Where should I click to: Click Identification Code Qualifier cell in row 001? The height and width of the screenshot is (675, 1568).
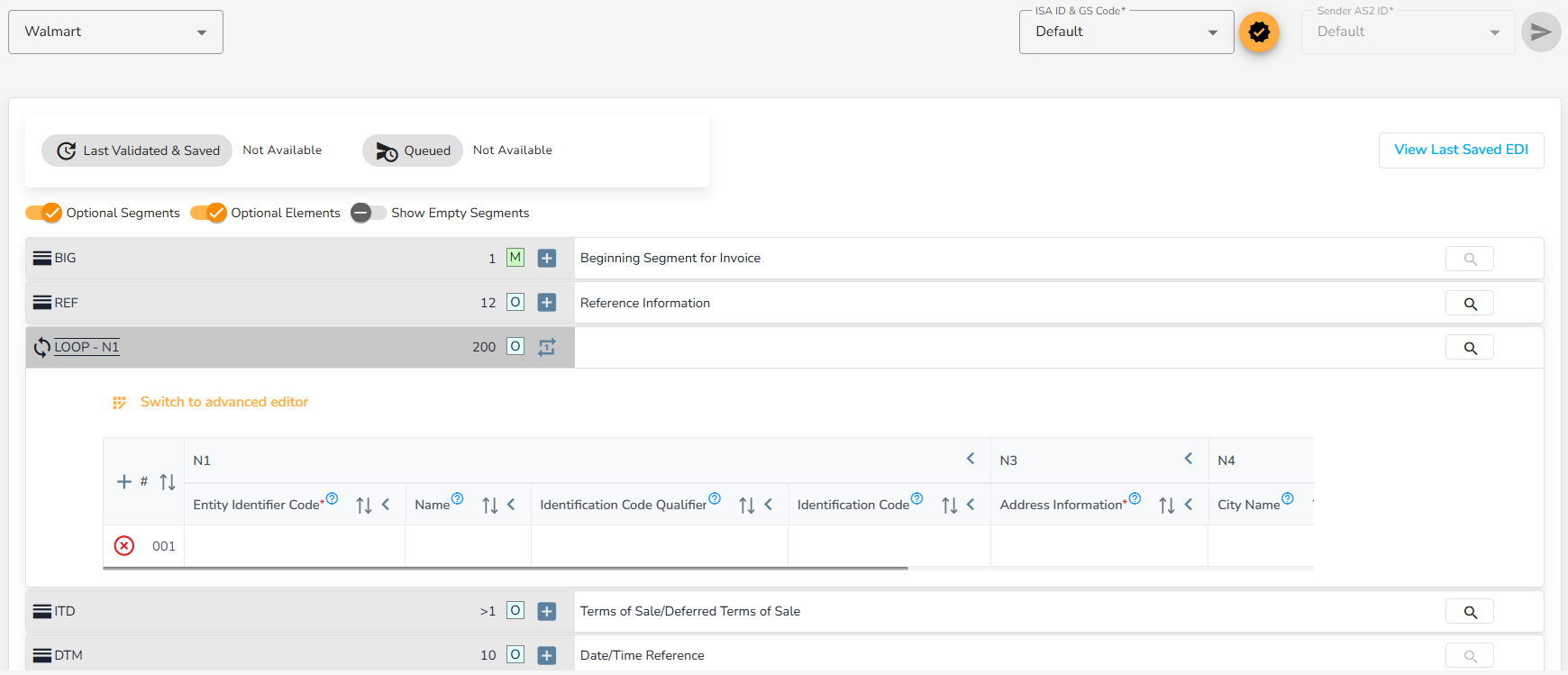pos(660,546)
